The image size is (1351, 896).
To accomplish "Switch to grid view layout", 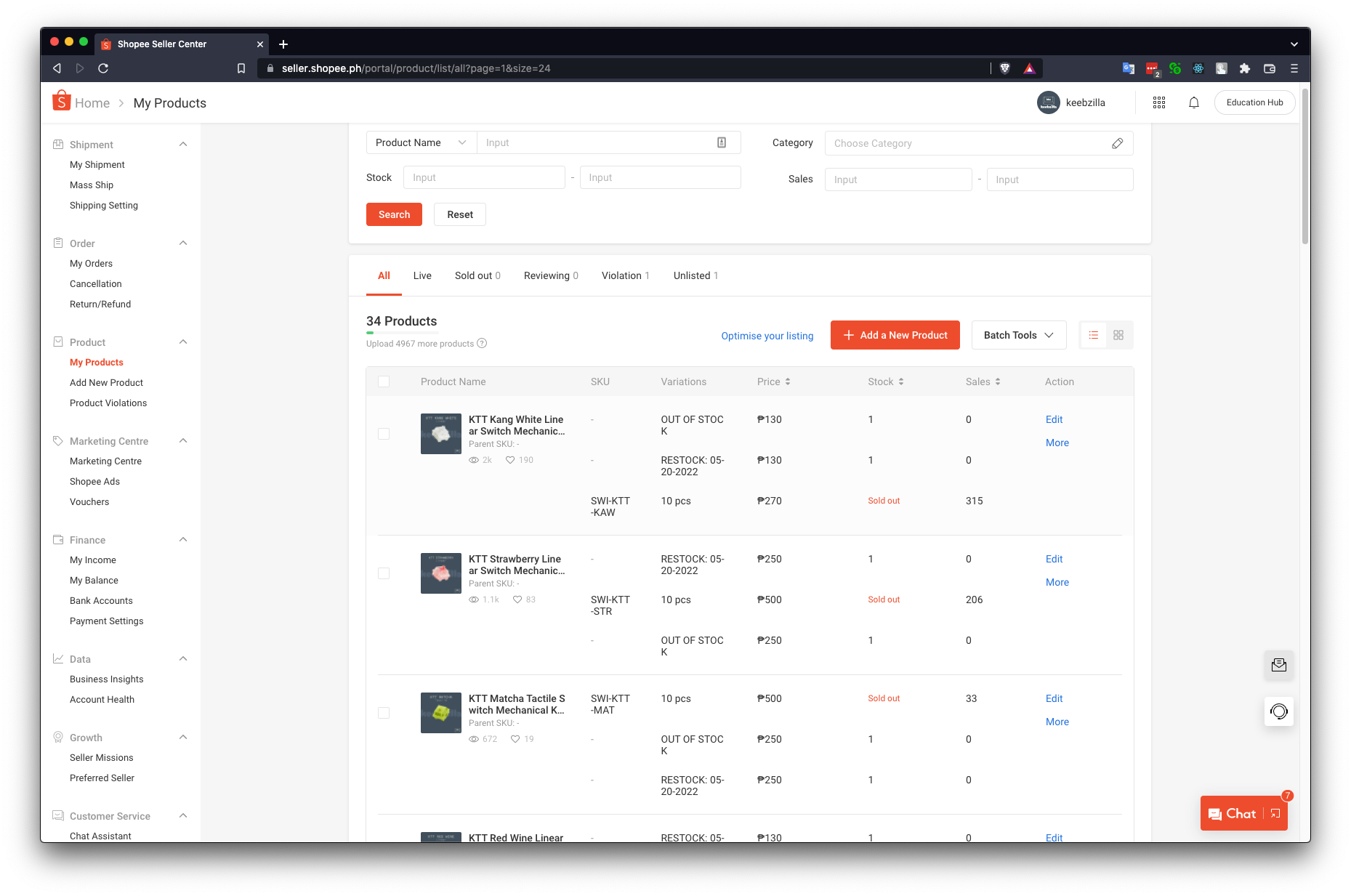I will (x=1118, y=335).
